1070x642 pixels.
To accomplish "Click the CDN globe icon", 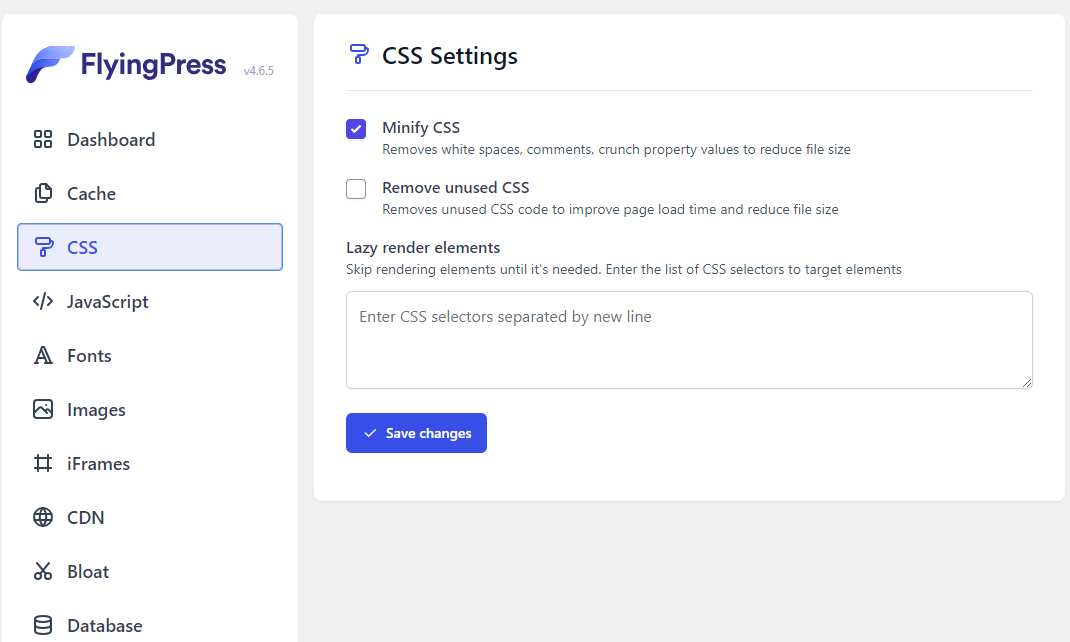I will 41,517.
